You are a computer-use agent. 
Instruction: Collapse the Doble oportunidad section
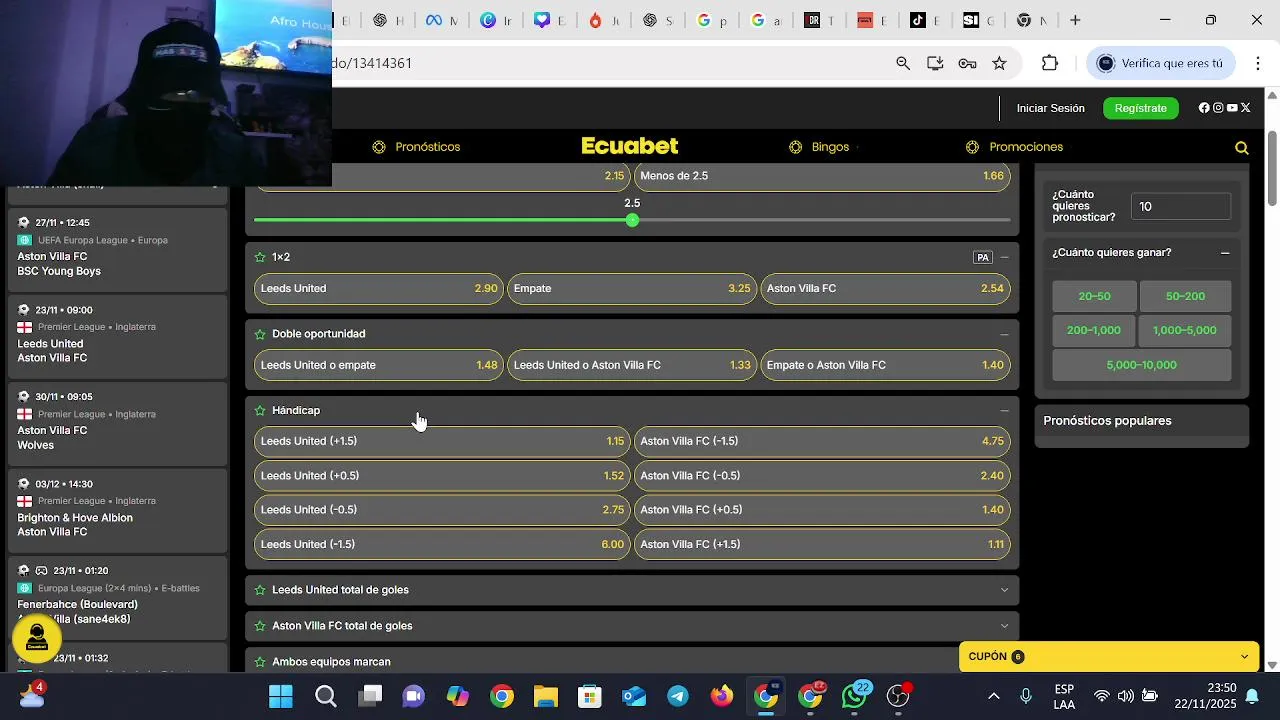click(x=1005, y=334)
